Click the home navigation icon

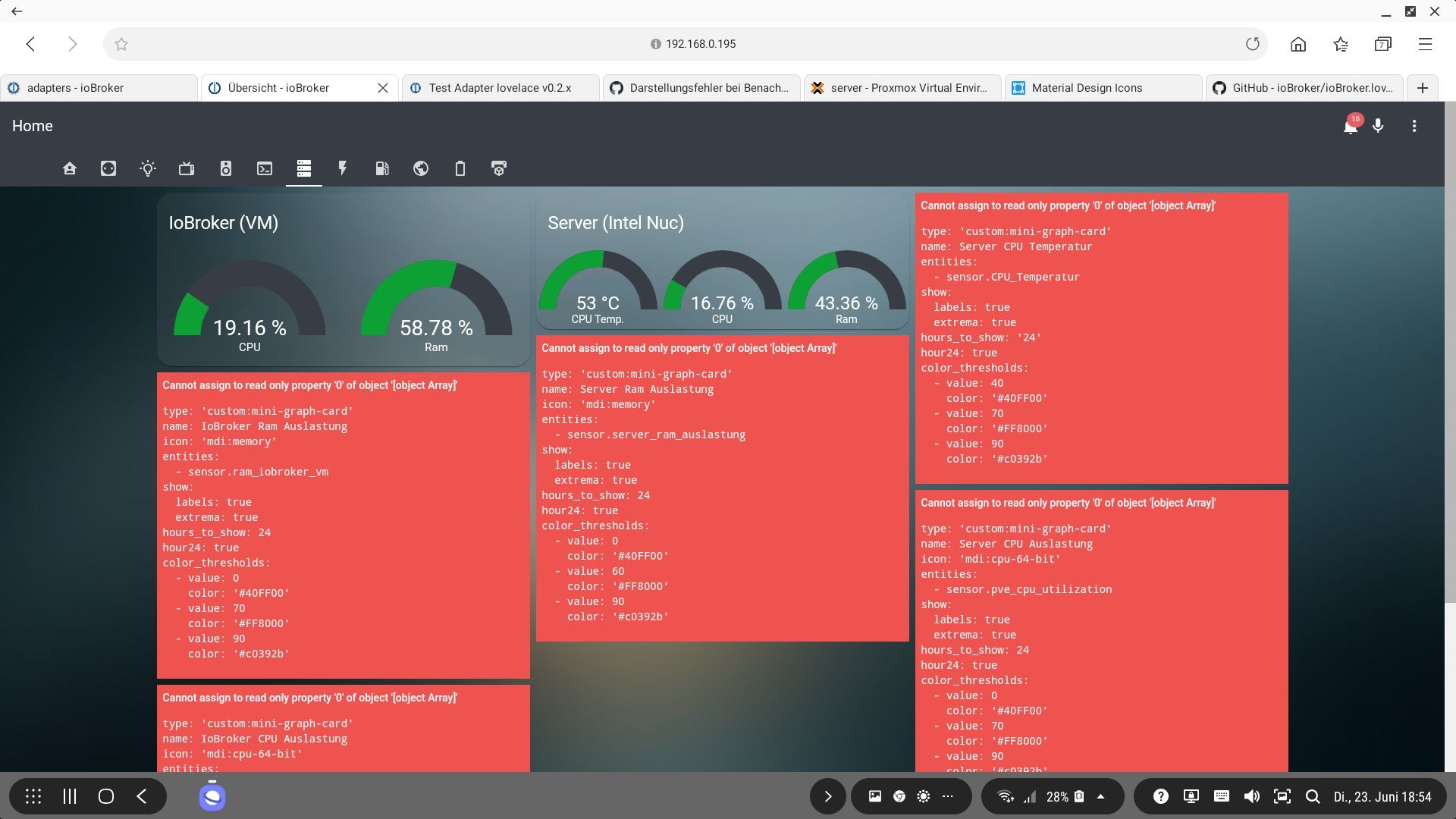coord(69,168)
